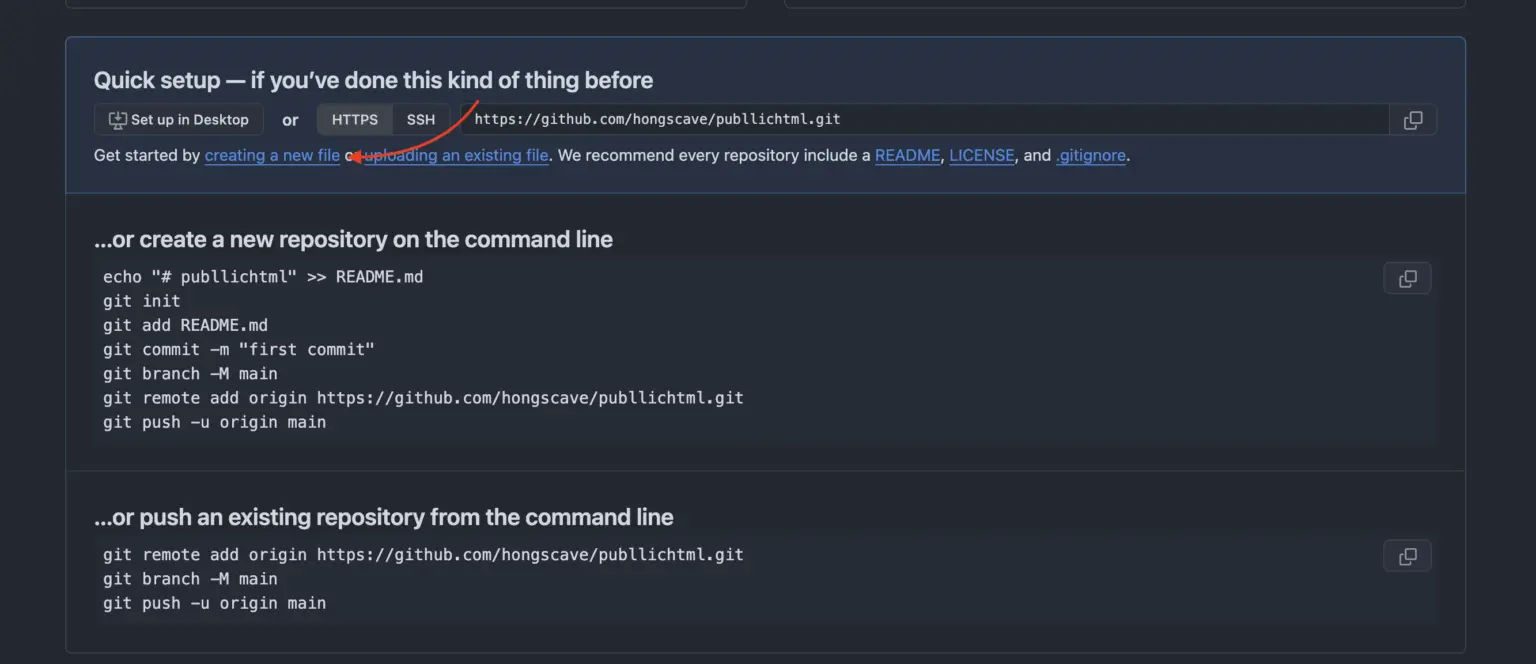Click the README link
This screenshot has height=664, width=1536.
(x=906, y=155)
